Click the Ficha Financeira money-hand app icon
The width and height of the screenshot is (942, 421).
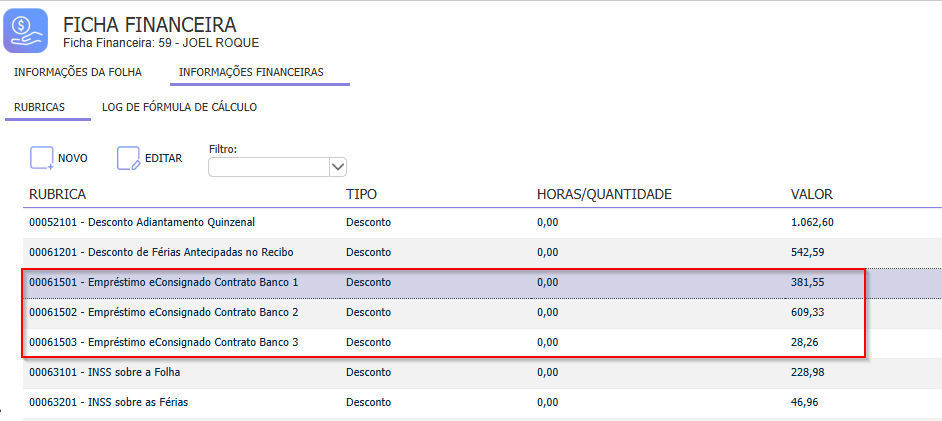pyautogui.click(x=25, y=31)
